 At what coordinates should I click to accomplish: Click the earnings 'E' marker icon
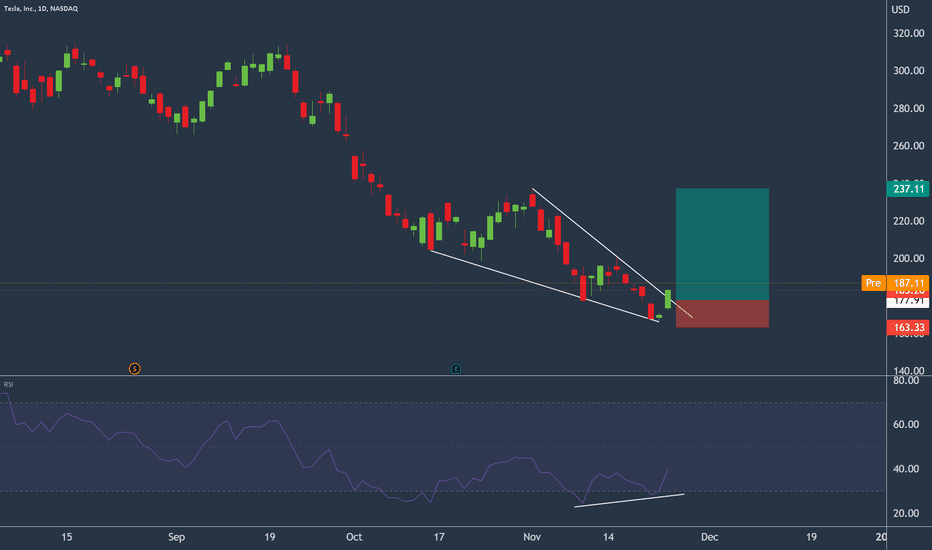(456, 369)
